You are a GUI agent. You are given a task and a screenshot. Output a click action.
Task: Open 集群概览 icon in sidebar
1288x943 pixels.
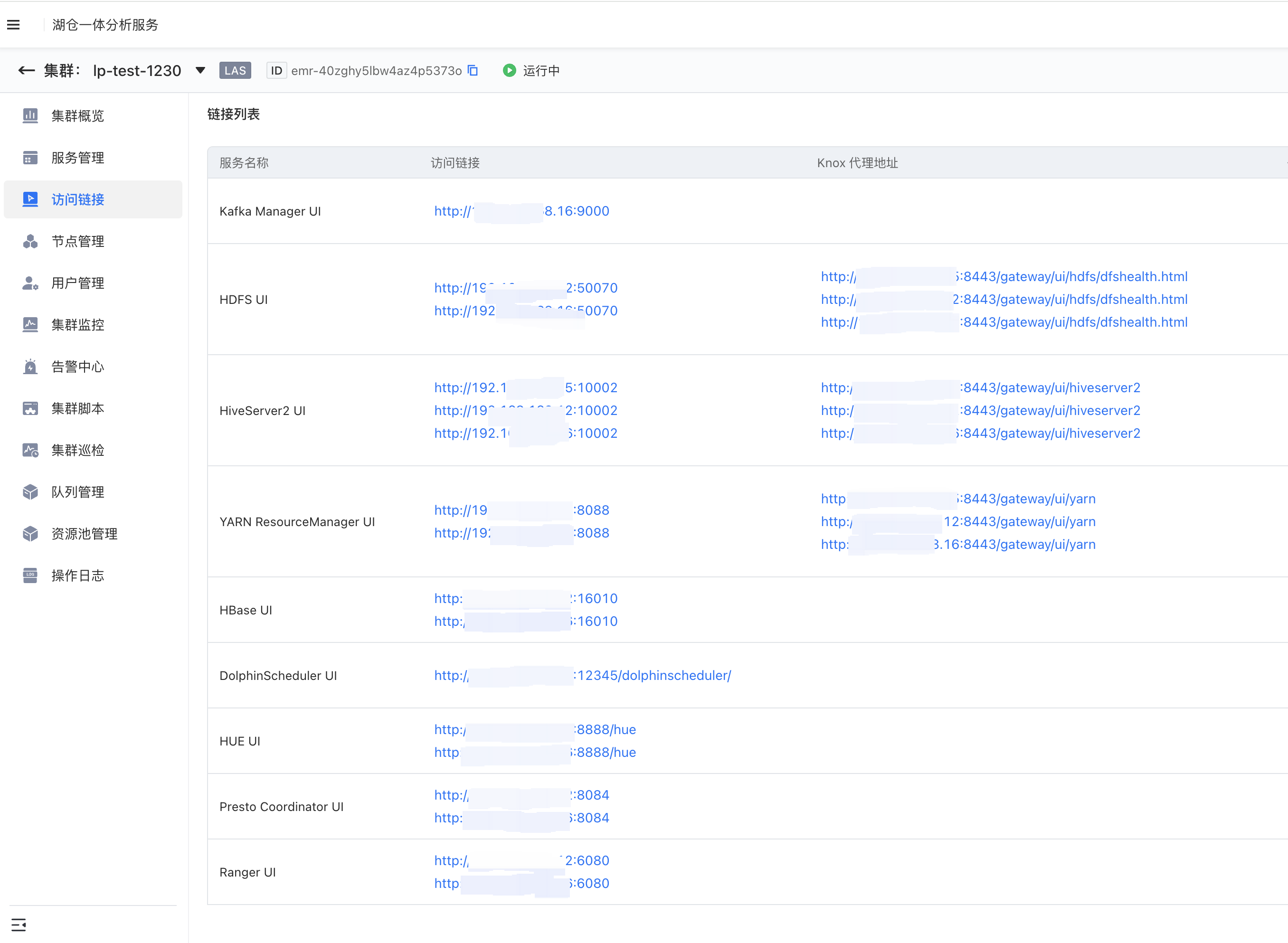pos(30,115)
